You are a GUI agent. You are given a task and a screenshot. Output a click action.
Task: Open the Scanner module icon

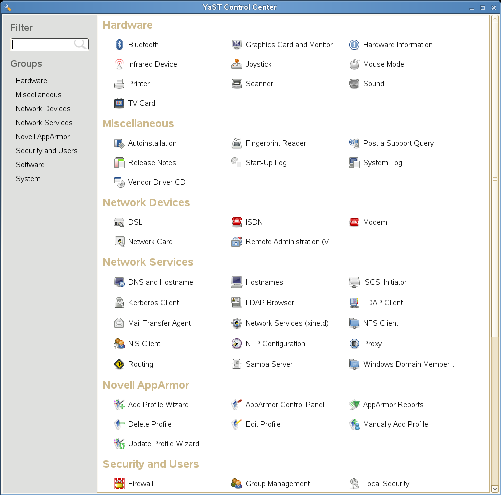click(x=237, y=84)
